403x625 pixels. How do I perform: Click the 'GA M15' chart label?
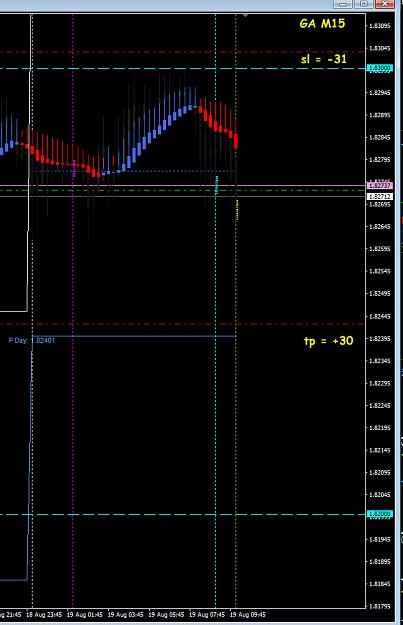(x=322, y=24)
